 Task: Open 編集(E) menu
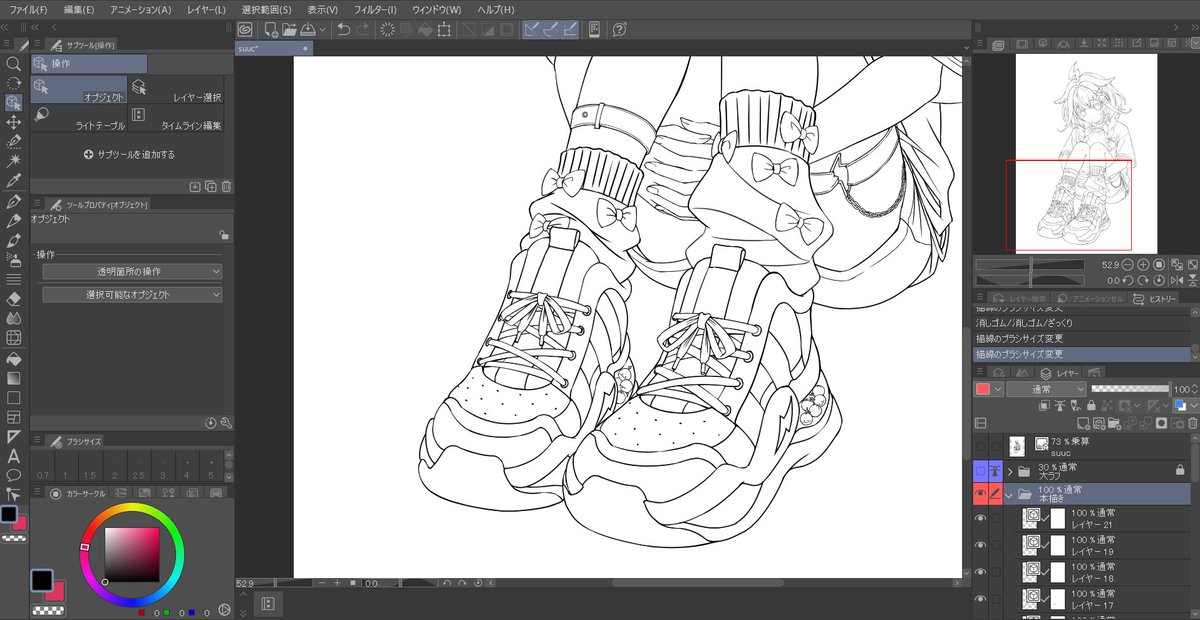point(78,9)
